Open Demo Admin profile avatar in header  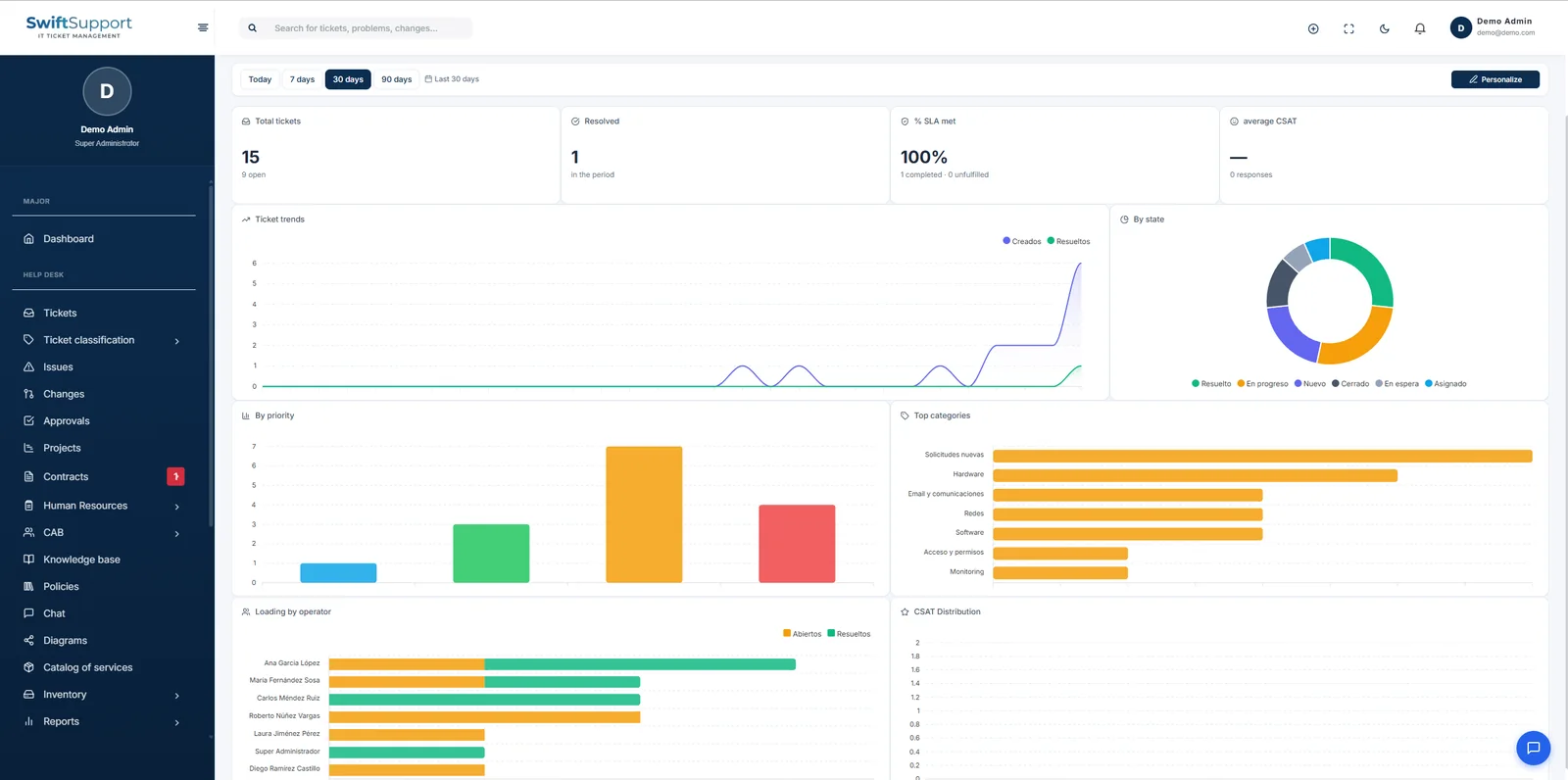1460,28
